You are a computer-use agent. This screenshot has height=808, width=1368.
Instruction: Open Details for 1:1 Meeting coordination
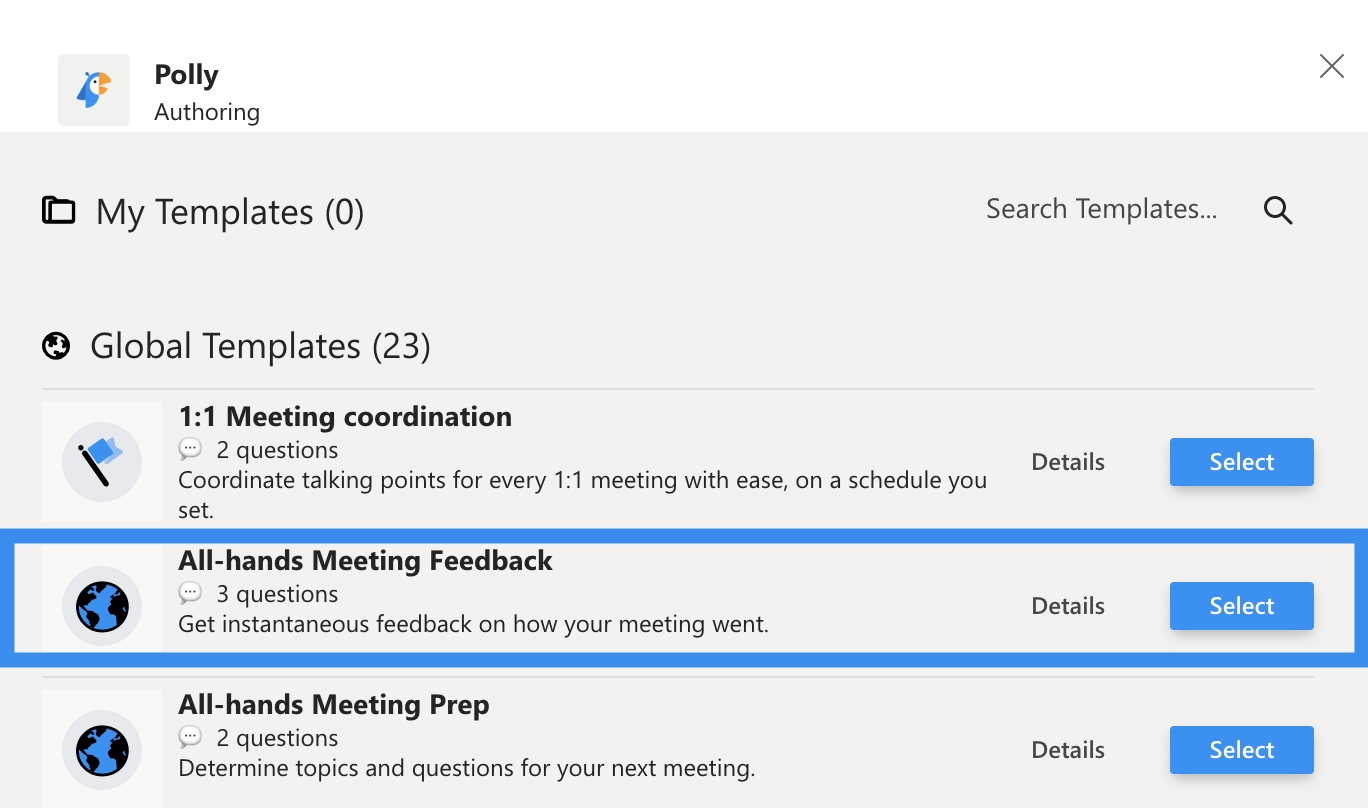pos(1068,462)
